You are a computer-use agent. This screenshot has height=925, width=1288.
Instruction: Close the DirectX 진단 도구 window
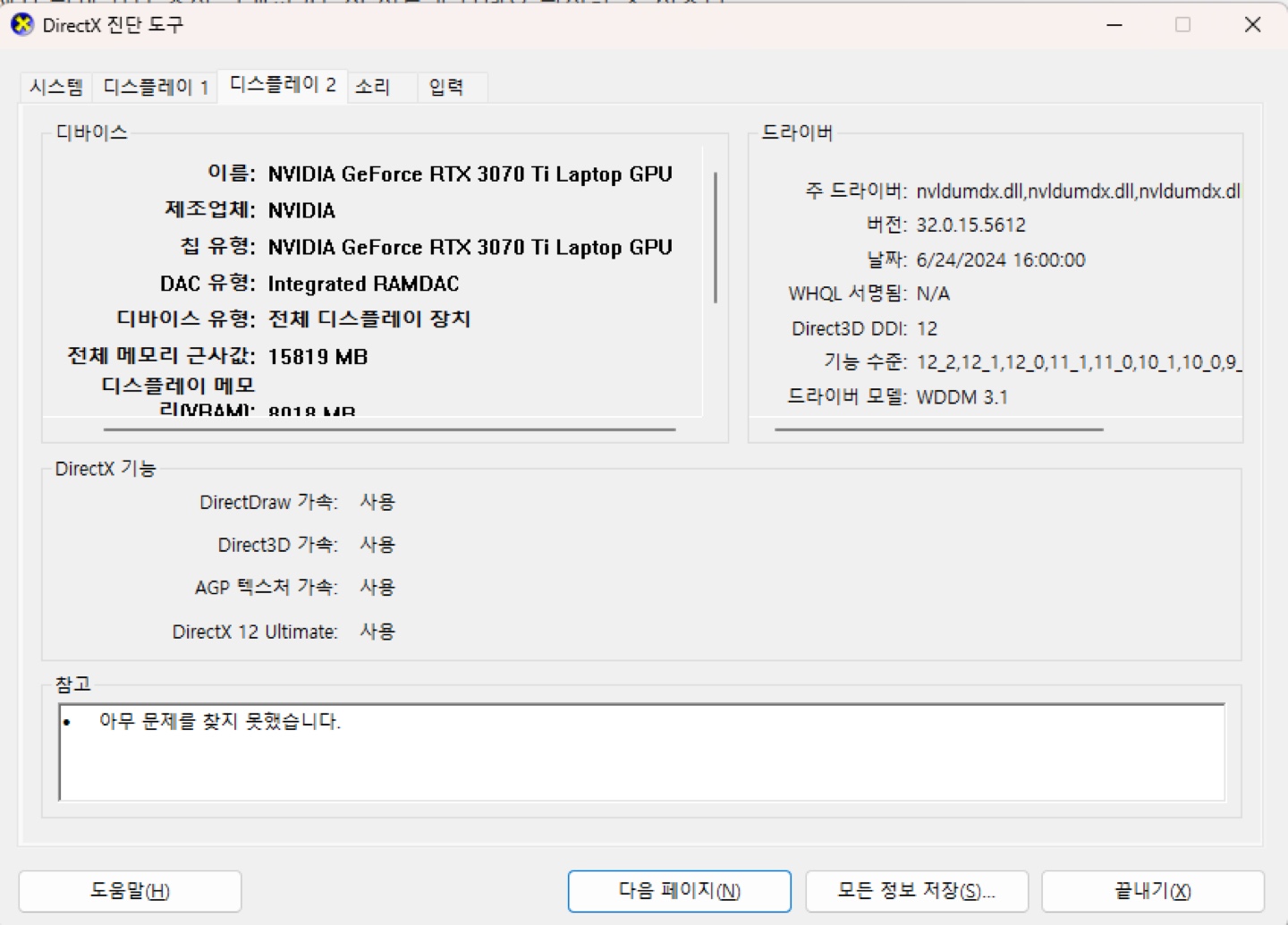1252,25
